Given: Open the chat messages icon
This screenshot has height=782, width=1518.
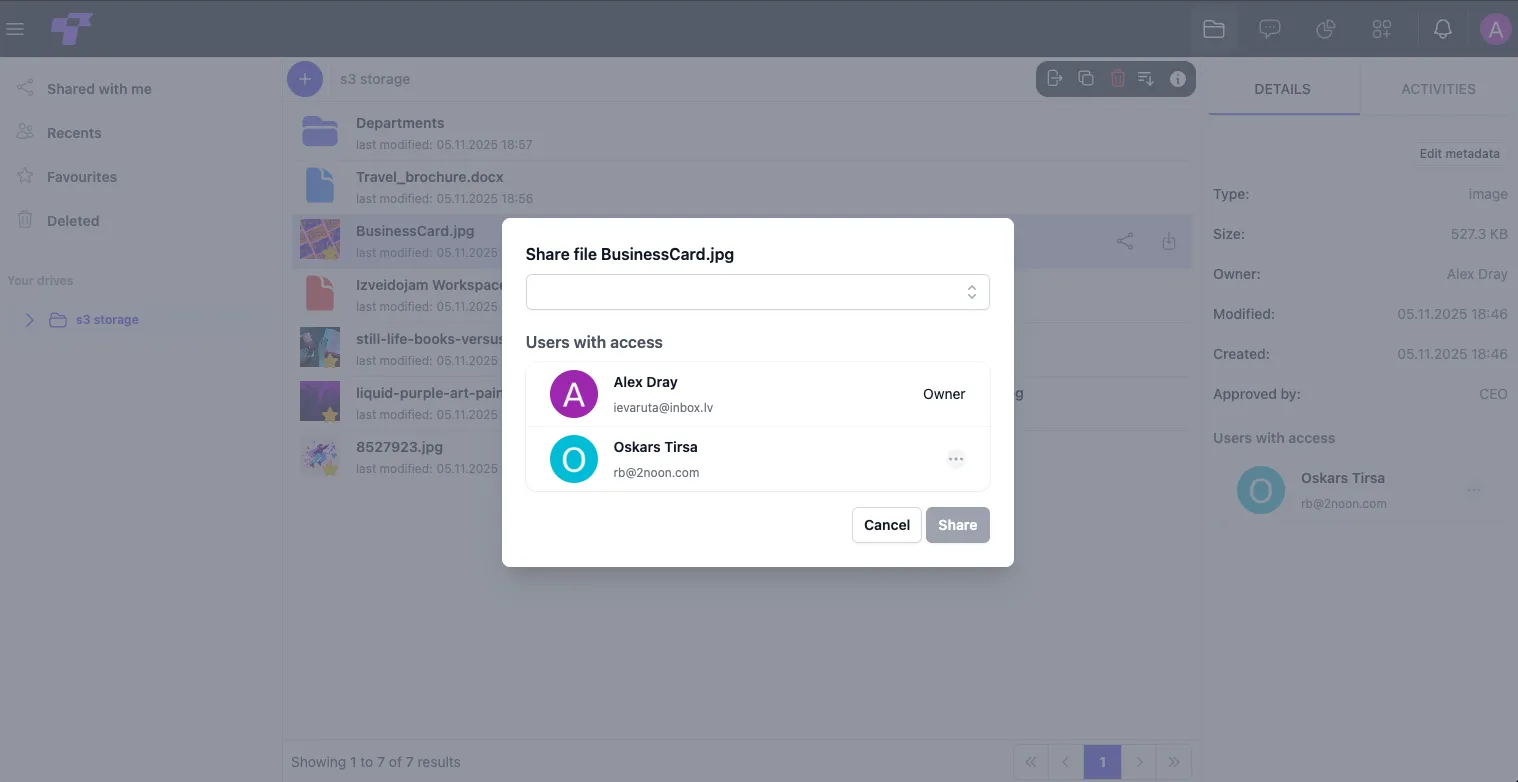Looking at the screenshot, I should click(1270, 29).
